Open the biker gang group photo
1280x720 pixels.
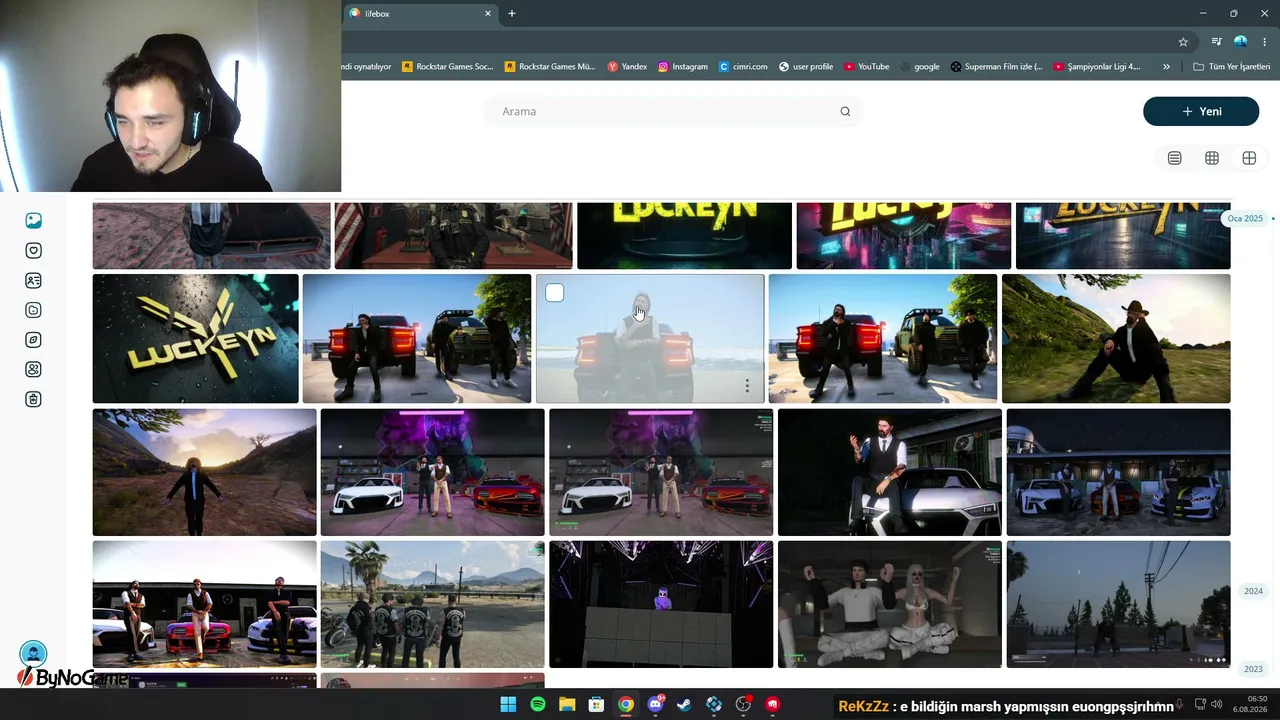point(432,604)
